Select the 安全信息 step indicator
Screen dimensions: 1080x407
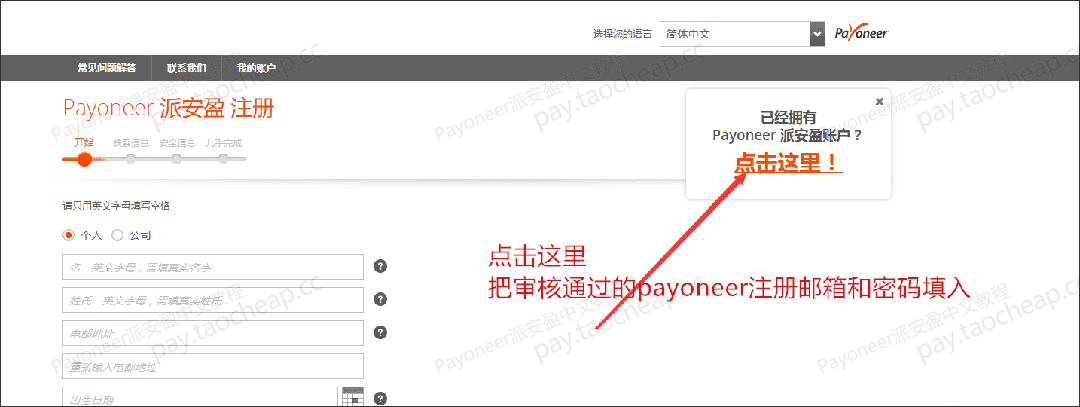tap(176, 159)
